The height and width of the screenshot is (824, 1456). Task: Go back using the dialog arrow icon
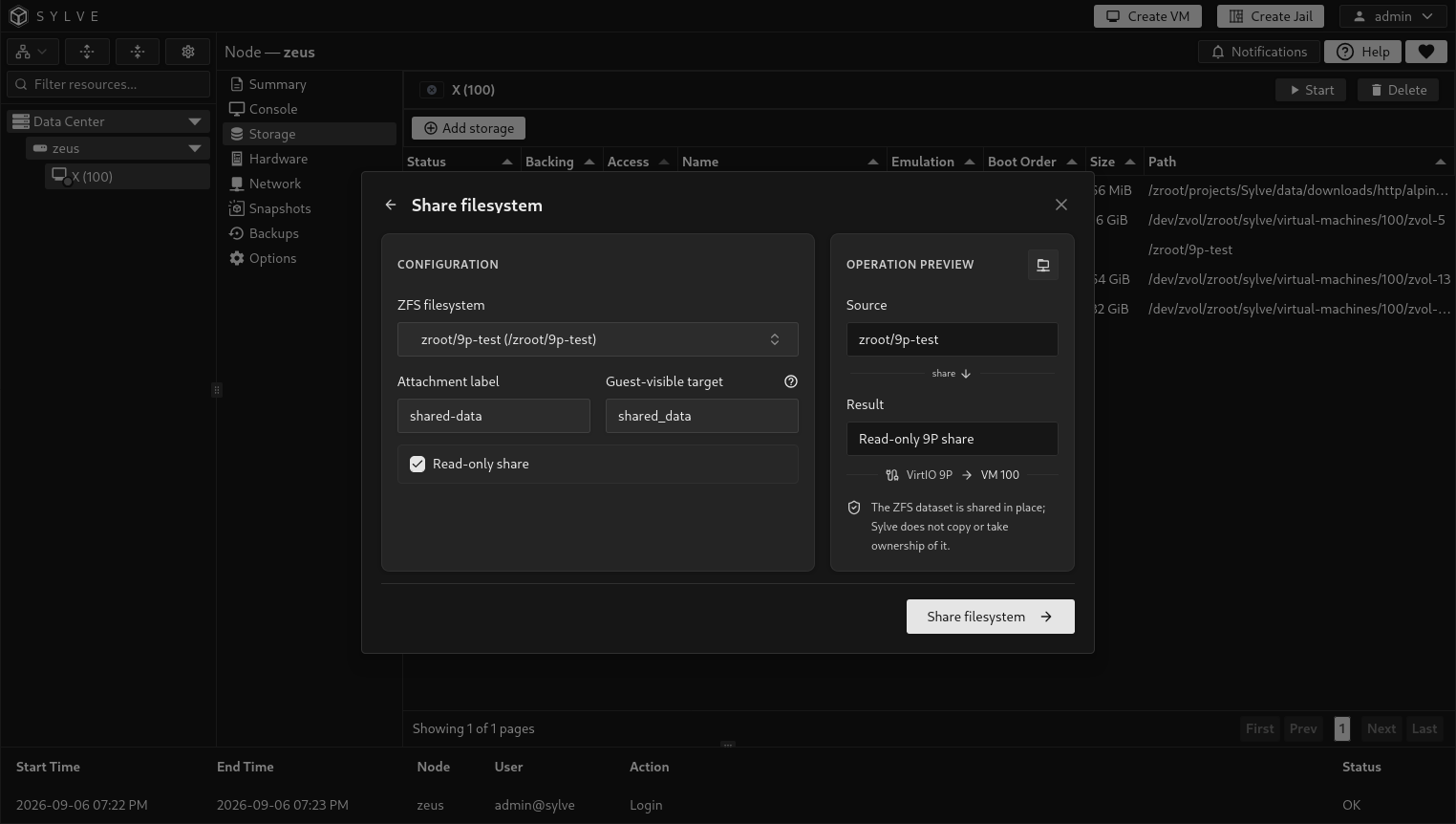coord(391,205)
